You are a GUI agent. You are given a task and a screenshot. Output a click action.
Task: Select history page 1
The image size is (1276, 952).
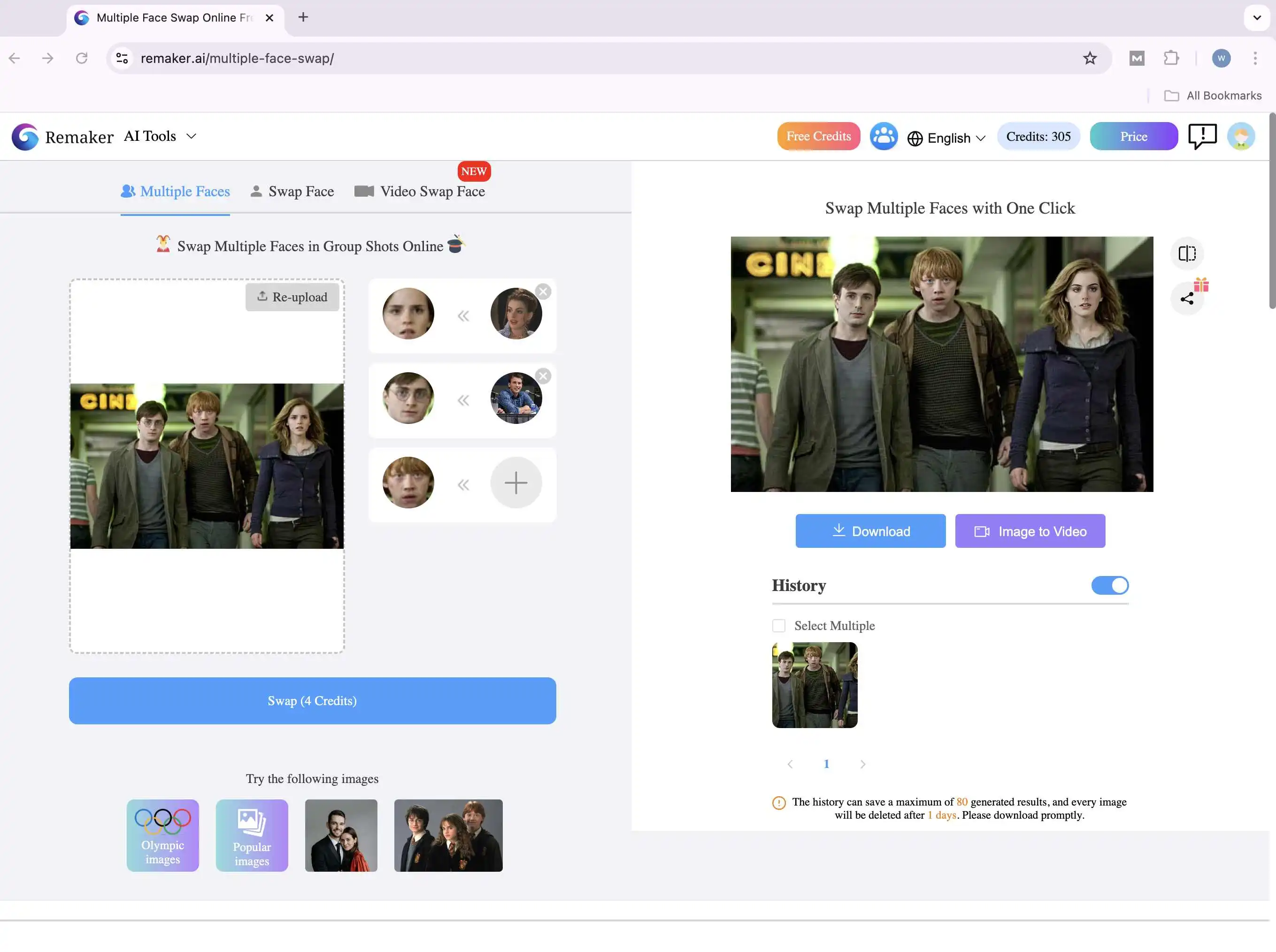826,764
